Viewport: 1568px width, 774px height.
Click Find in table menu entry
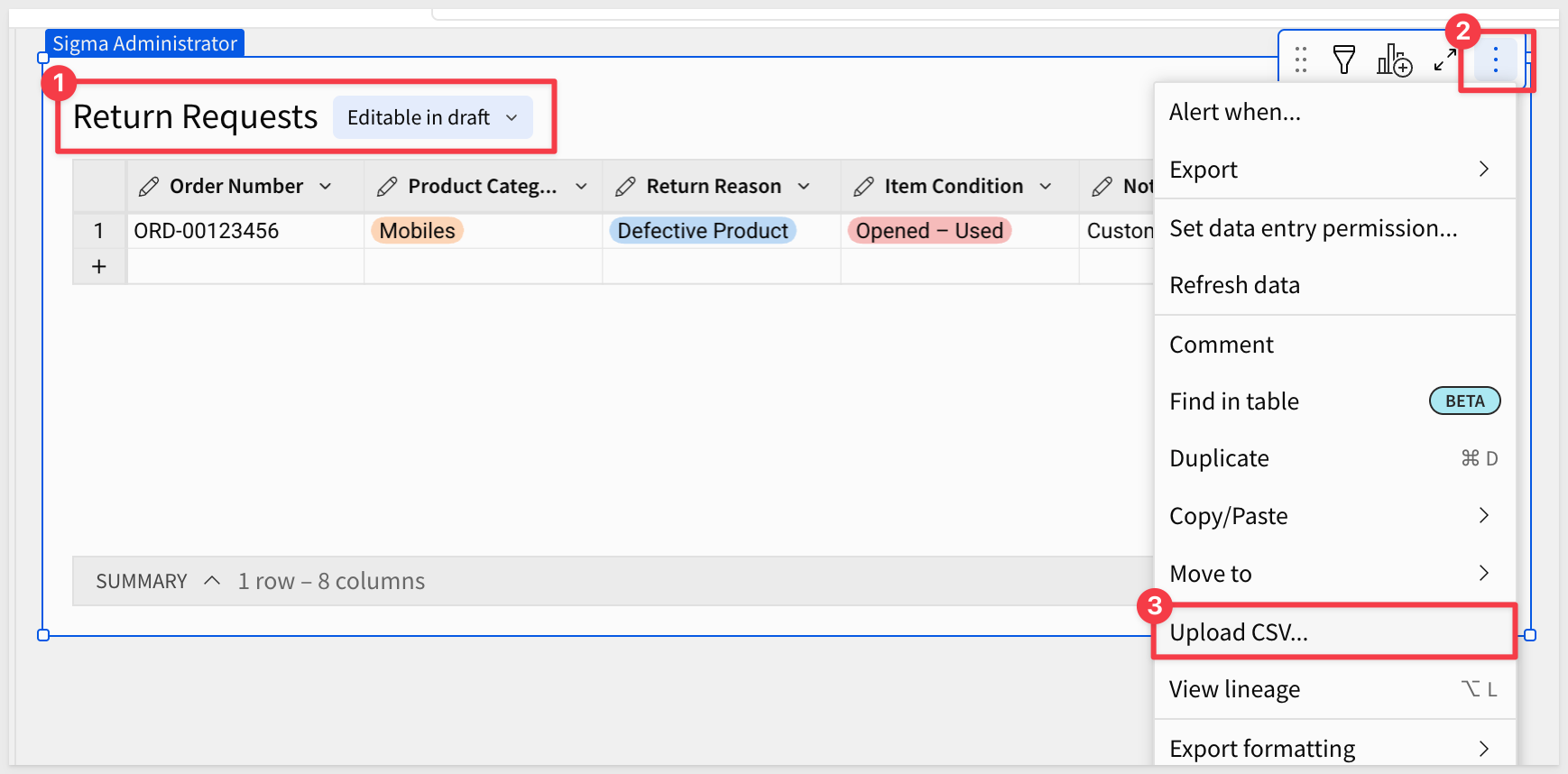click(x=1234, y=401)
